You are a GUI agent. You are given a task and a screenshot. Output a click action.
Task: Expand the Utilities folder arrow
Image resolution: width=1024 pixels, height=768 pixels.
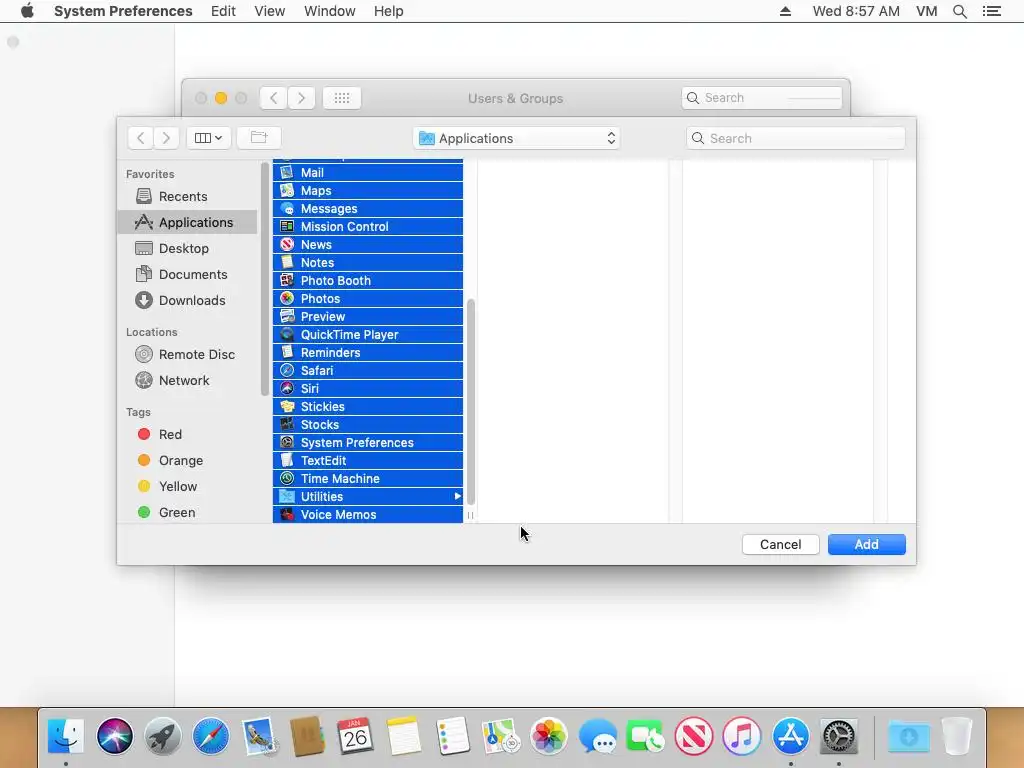[x=457, y=496]
